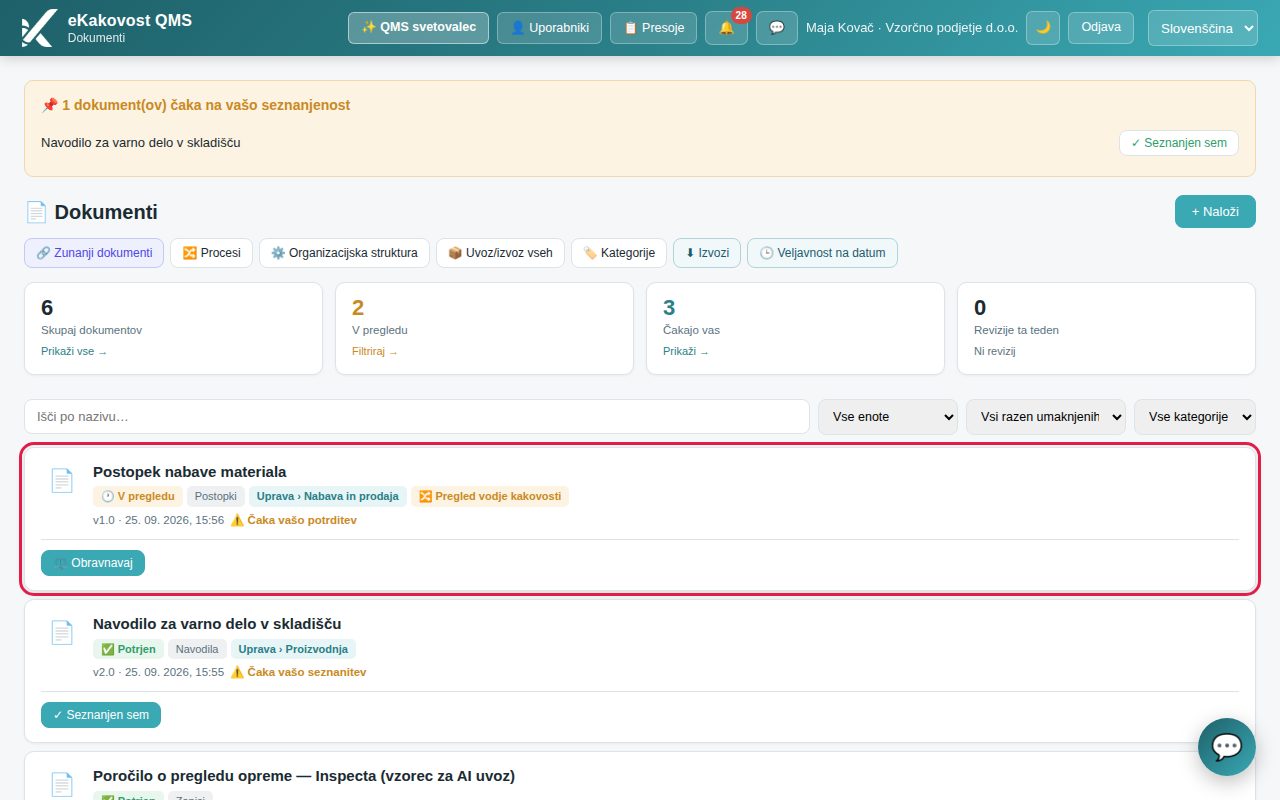Expand the Vse enote units dropdown

pyautogui.click(x=888, y=417)
